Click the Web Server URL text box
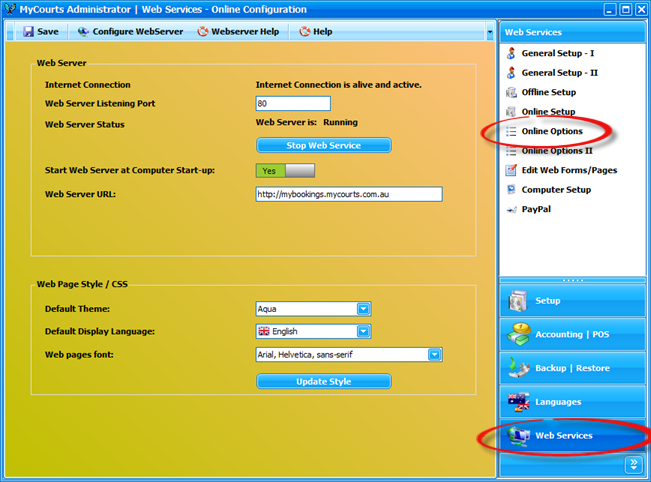Viewport: 651px width, 482px height. tap(348, 194)
